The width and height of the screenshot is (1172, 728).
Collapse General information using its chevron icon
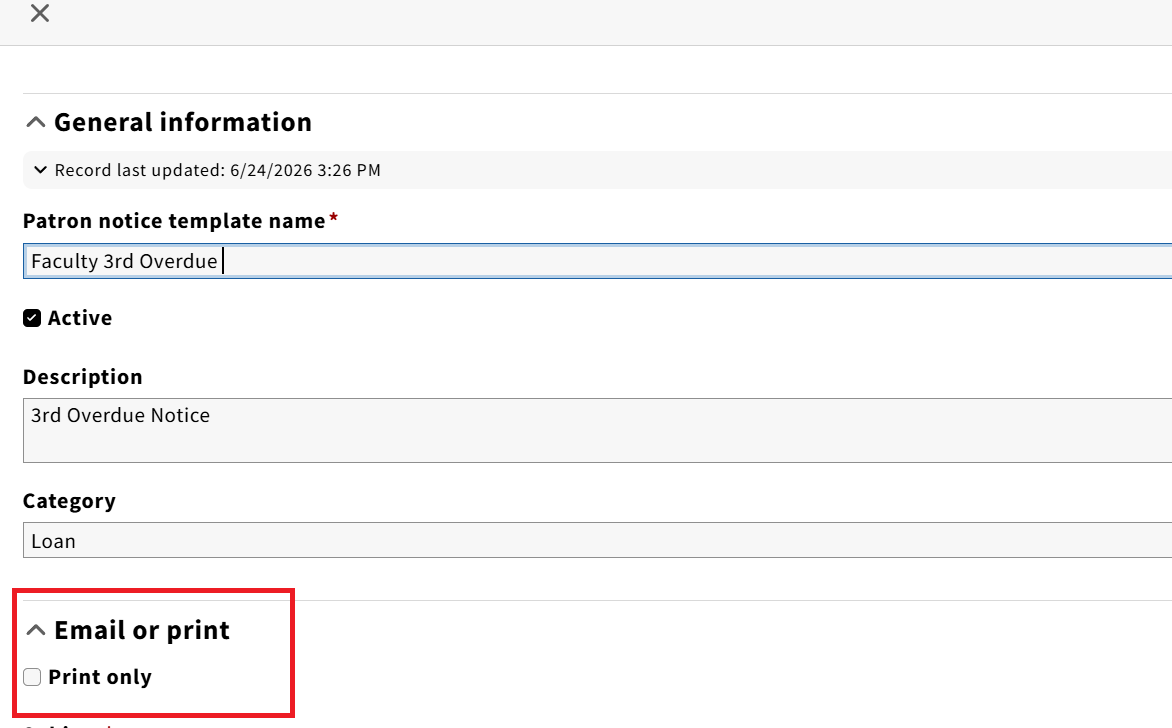click(x=36, y=122)
